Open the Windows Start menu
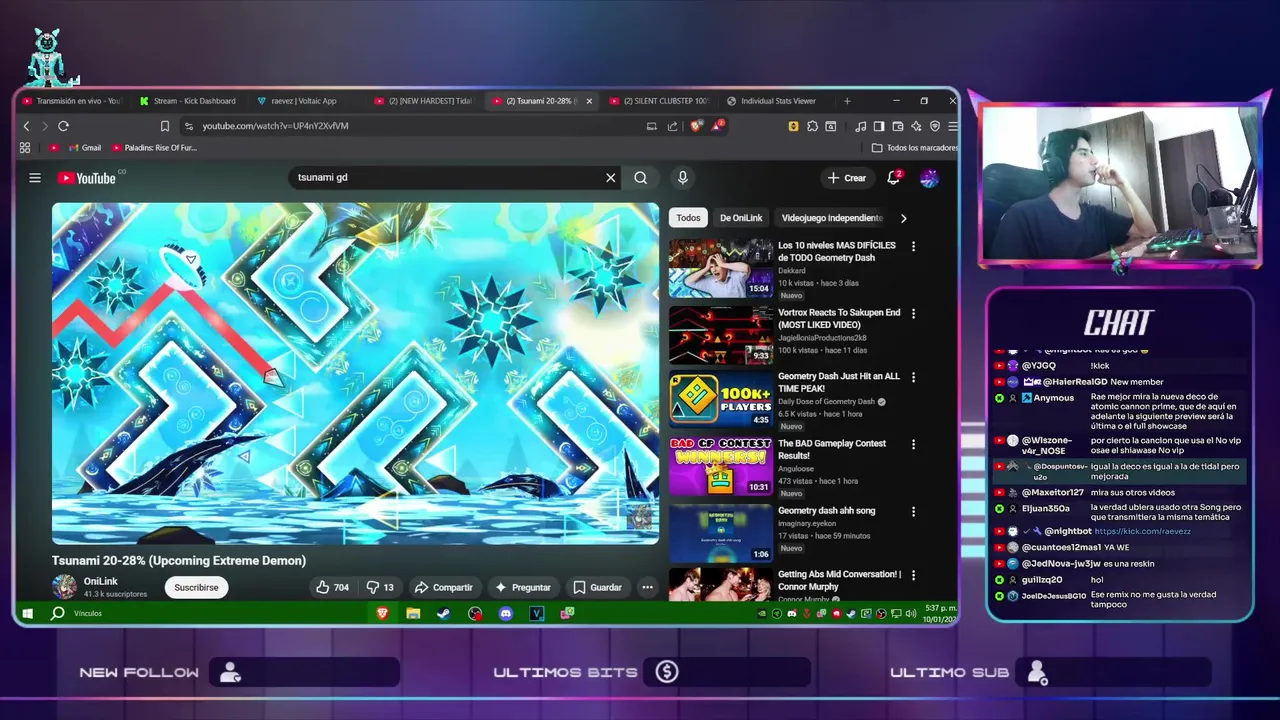This screenshot has width=1280, height=720. [x=27, y=613]
